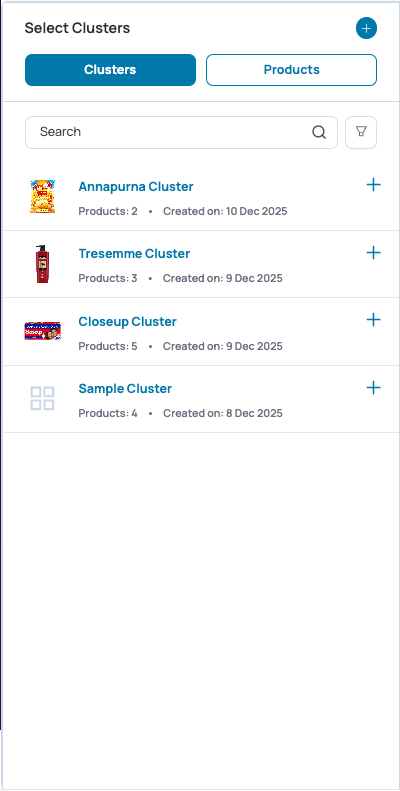Add Annapurna Cluster with its plus icon

373,185
